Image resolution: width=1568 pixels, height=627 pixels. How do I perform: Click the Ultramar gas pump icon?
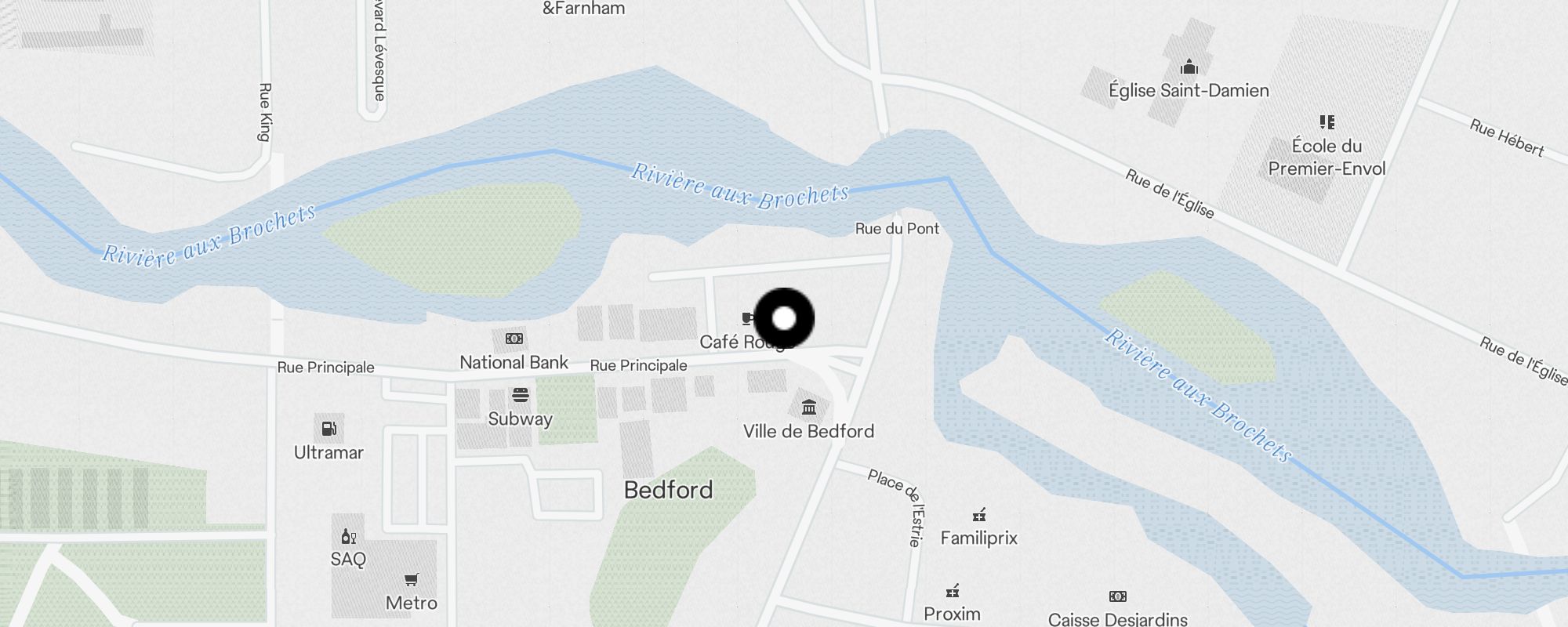click(329, 429)
